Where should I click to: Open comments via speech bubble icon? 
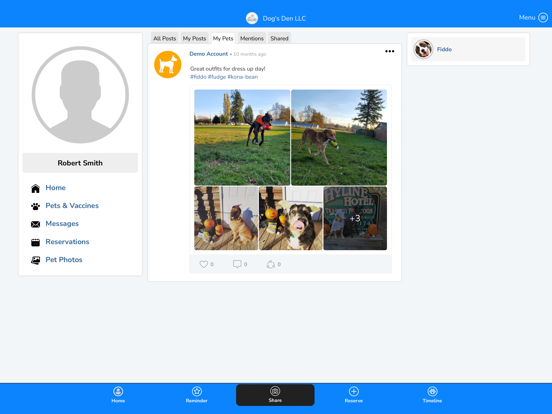tap(237, 264)
